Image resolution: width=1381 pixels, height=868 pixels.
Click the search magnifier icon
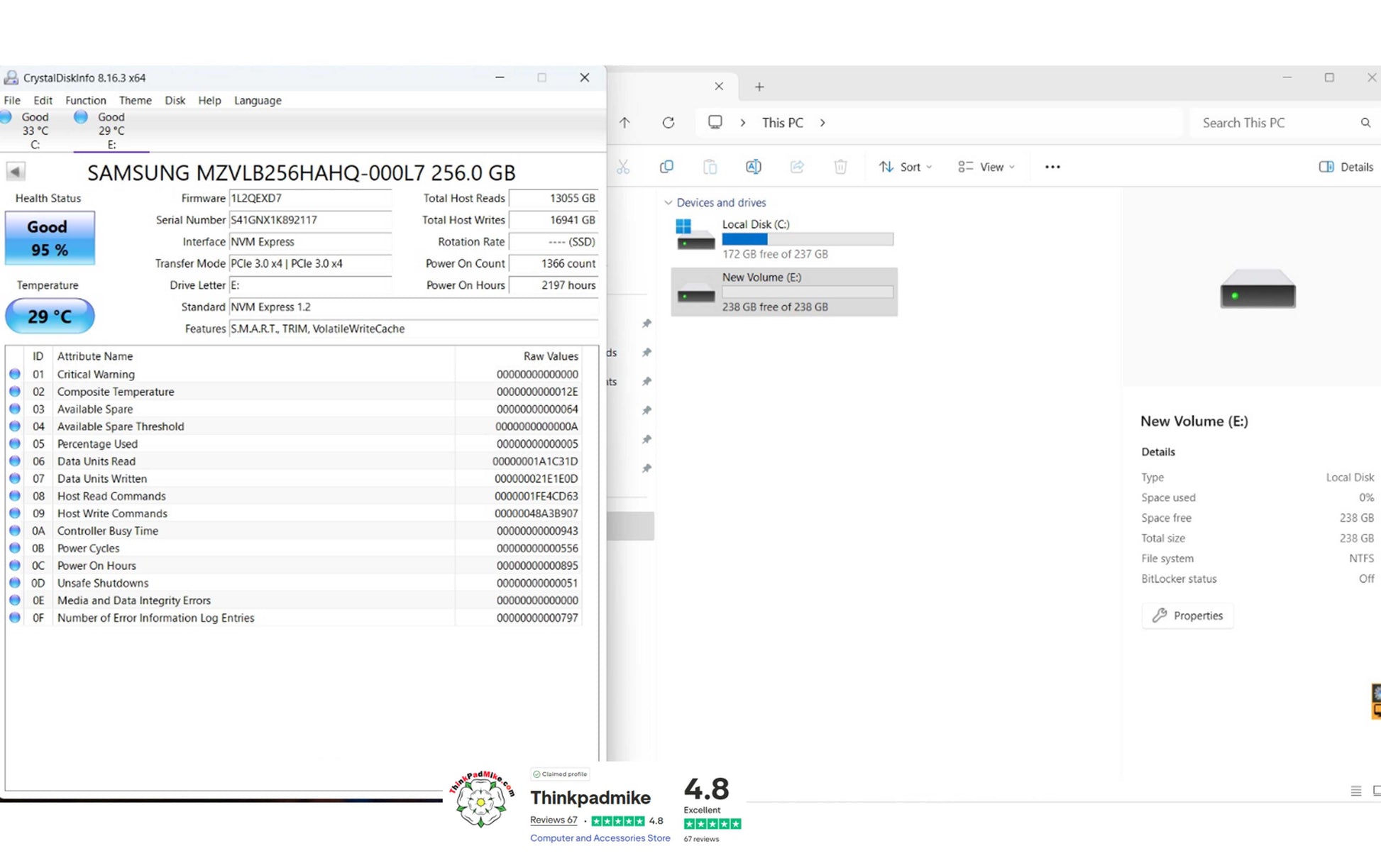pyautogui.click(x=1365, y=123)
